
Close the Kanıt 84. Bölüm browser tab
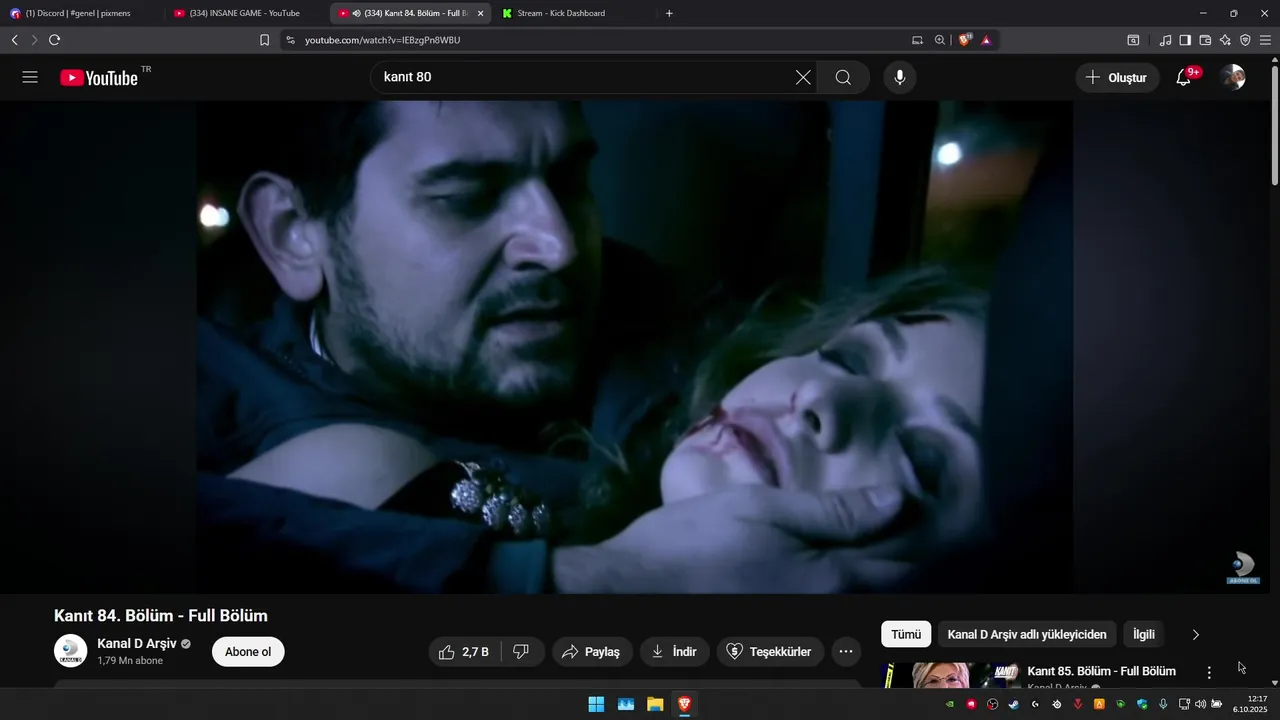coord(481,13)
